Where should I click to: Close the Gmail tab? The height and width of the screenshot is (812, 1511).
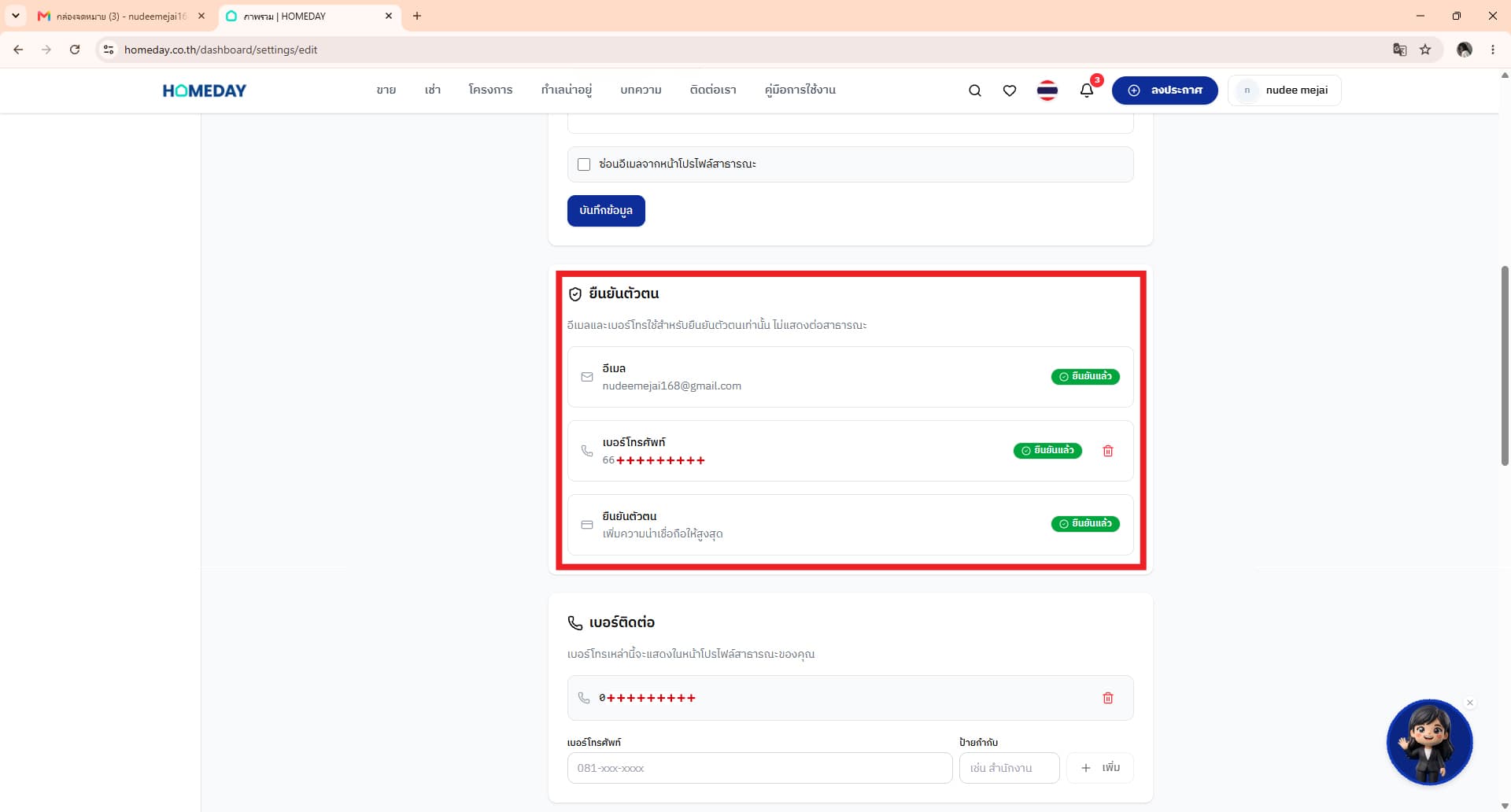coord(201,16)
